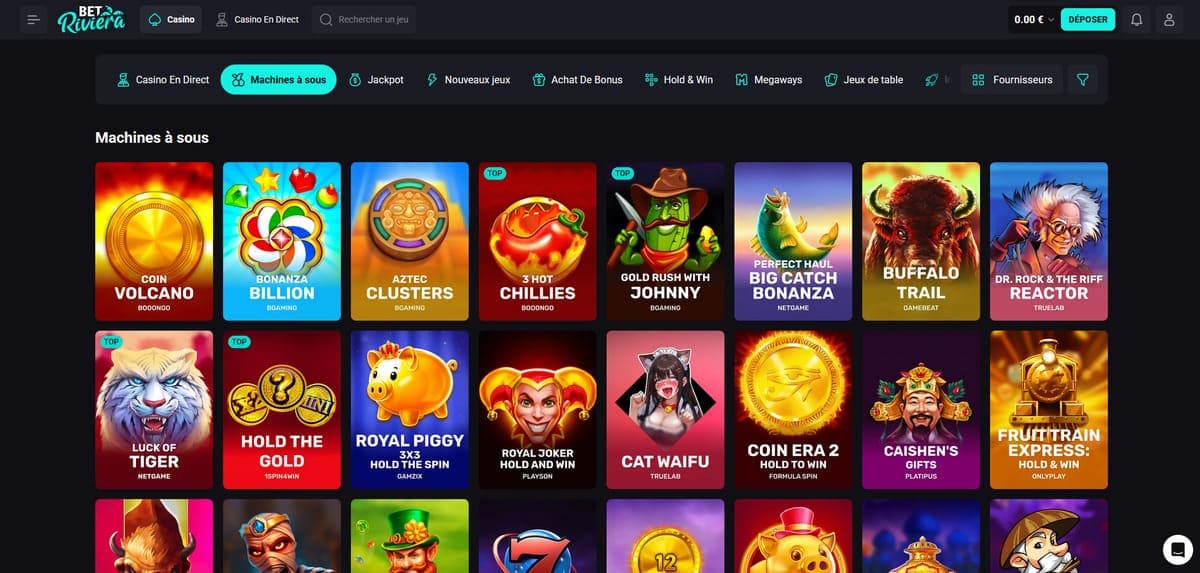The height and width of the screenshot is (573, 1200).
Task: Open the user profile icon
Action: 1169,19
